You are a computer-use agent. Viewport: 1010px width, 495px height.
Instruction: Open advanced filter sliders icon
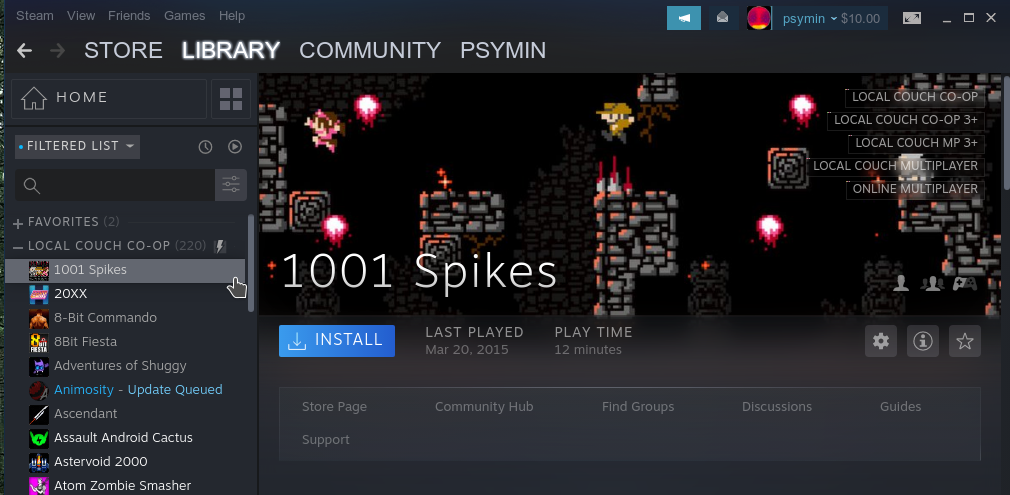tap(231, 186)
